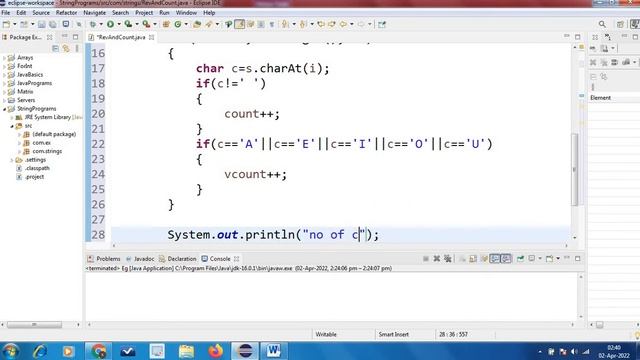Click the Debug bug toolbar icon
This screenshot has height=360, width=640.
(93, 24)
